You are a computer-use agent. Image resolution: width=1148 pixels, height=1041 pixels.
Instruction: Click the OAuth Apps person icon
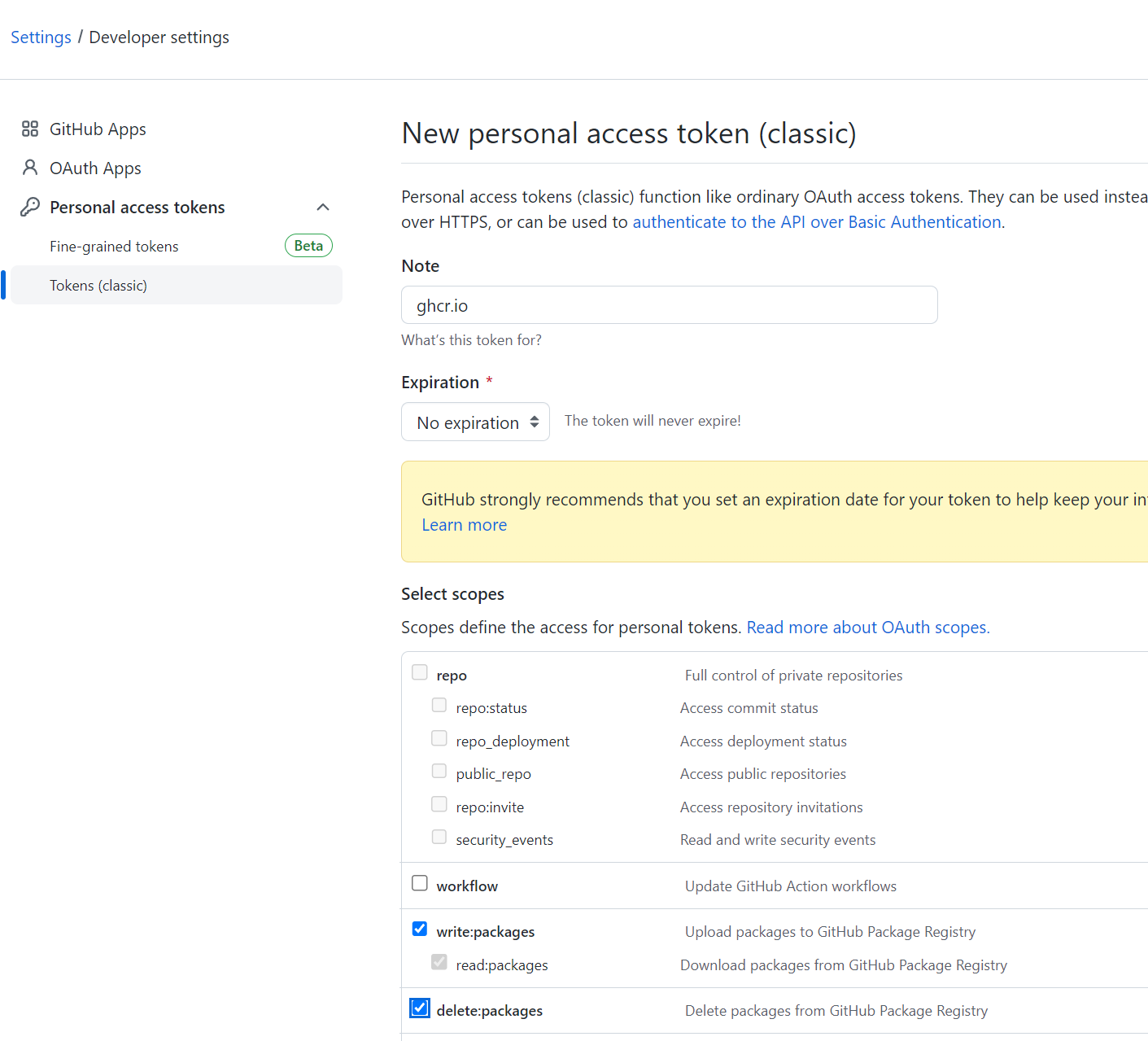click(30, 168)
